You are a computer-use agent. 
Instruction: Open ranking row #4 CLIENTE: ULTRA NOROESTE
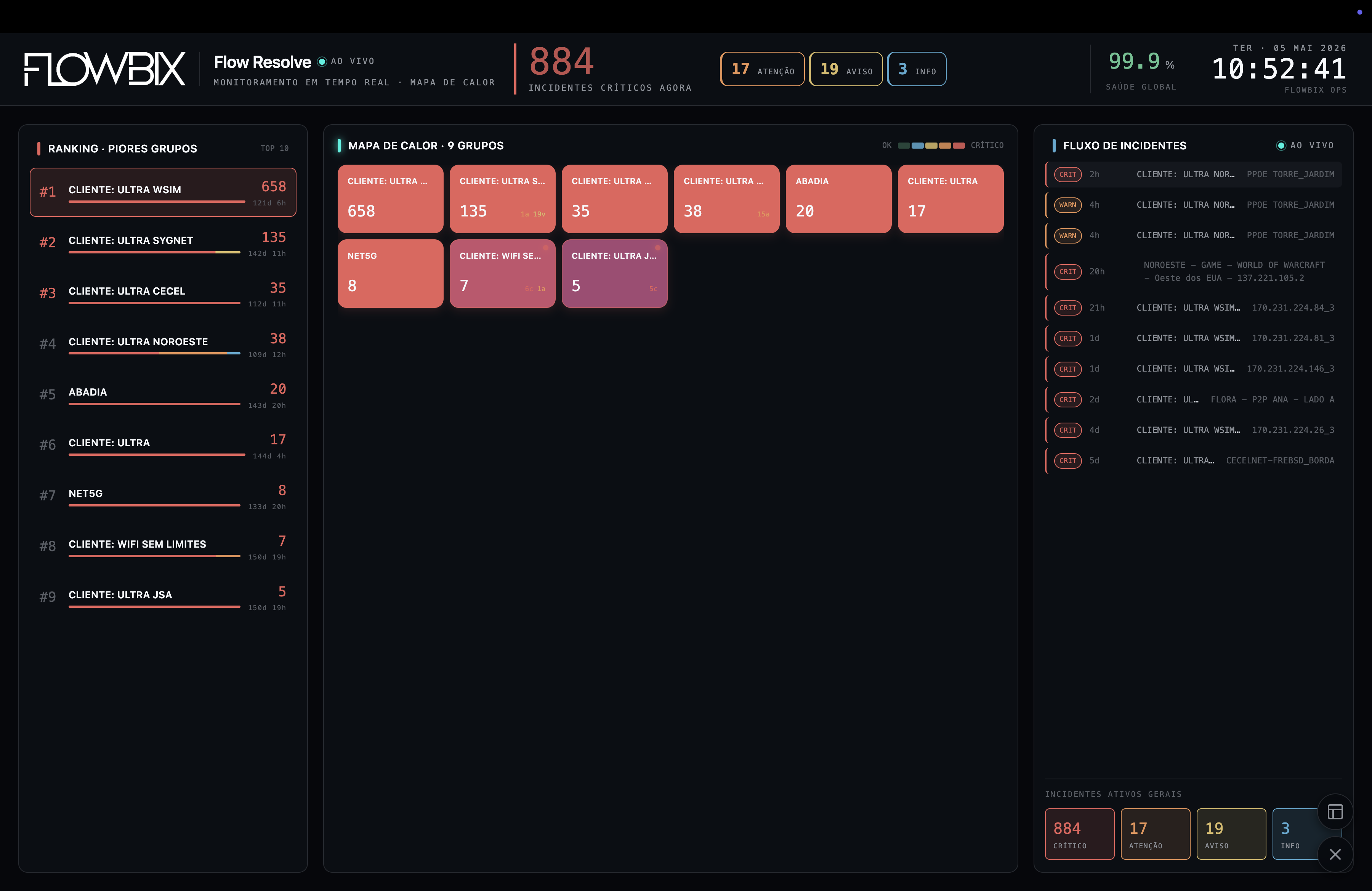tap(163, 344)
